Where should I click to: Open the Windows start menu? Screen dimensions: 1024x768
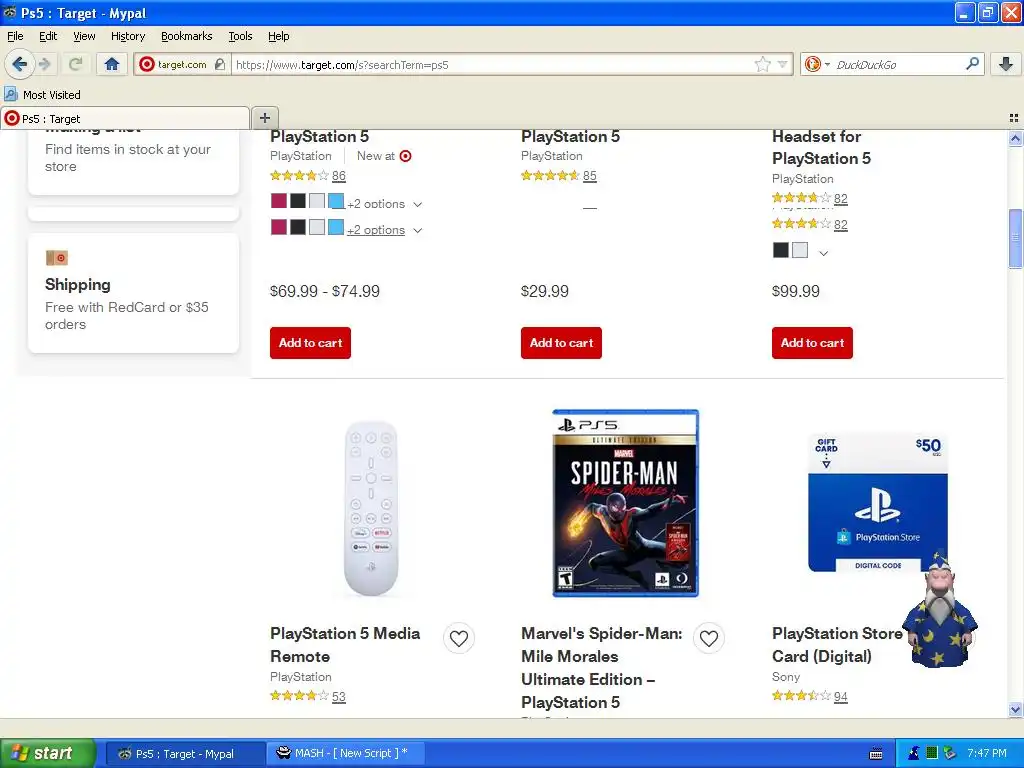point(48,753)
